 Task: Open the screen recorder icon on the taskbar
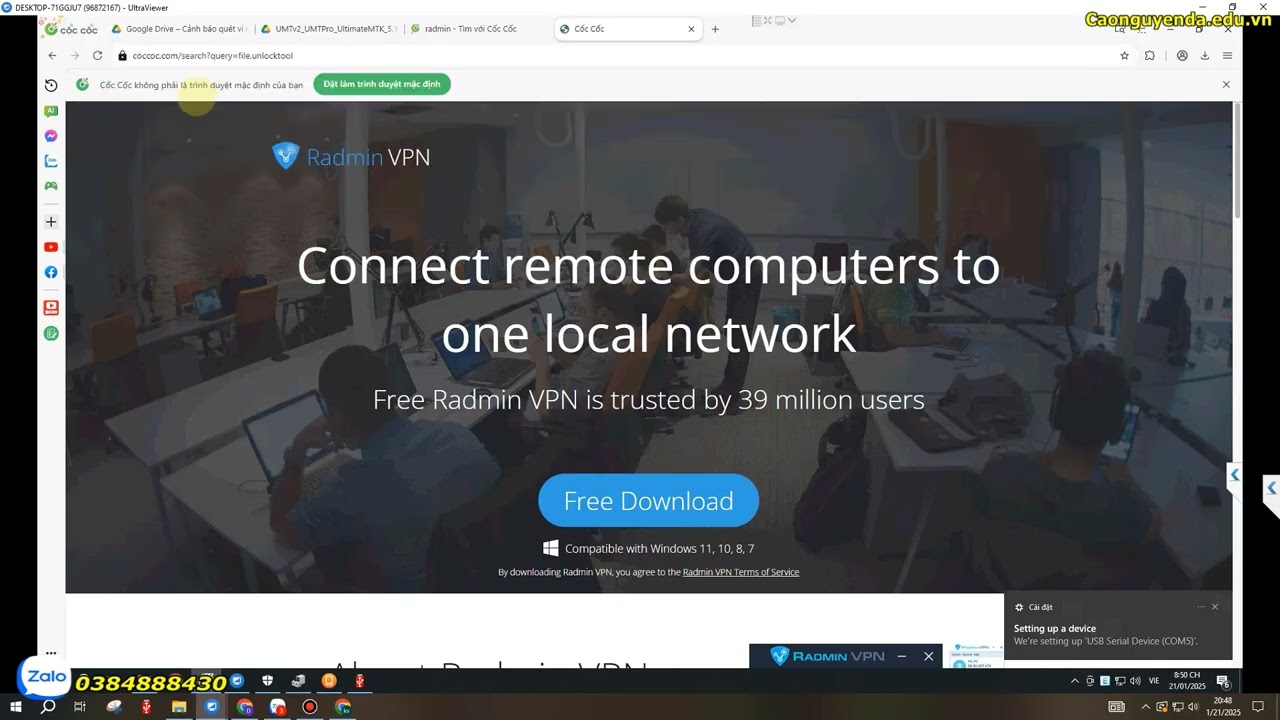[310, 707]
